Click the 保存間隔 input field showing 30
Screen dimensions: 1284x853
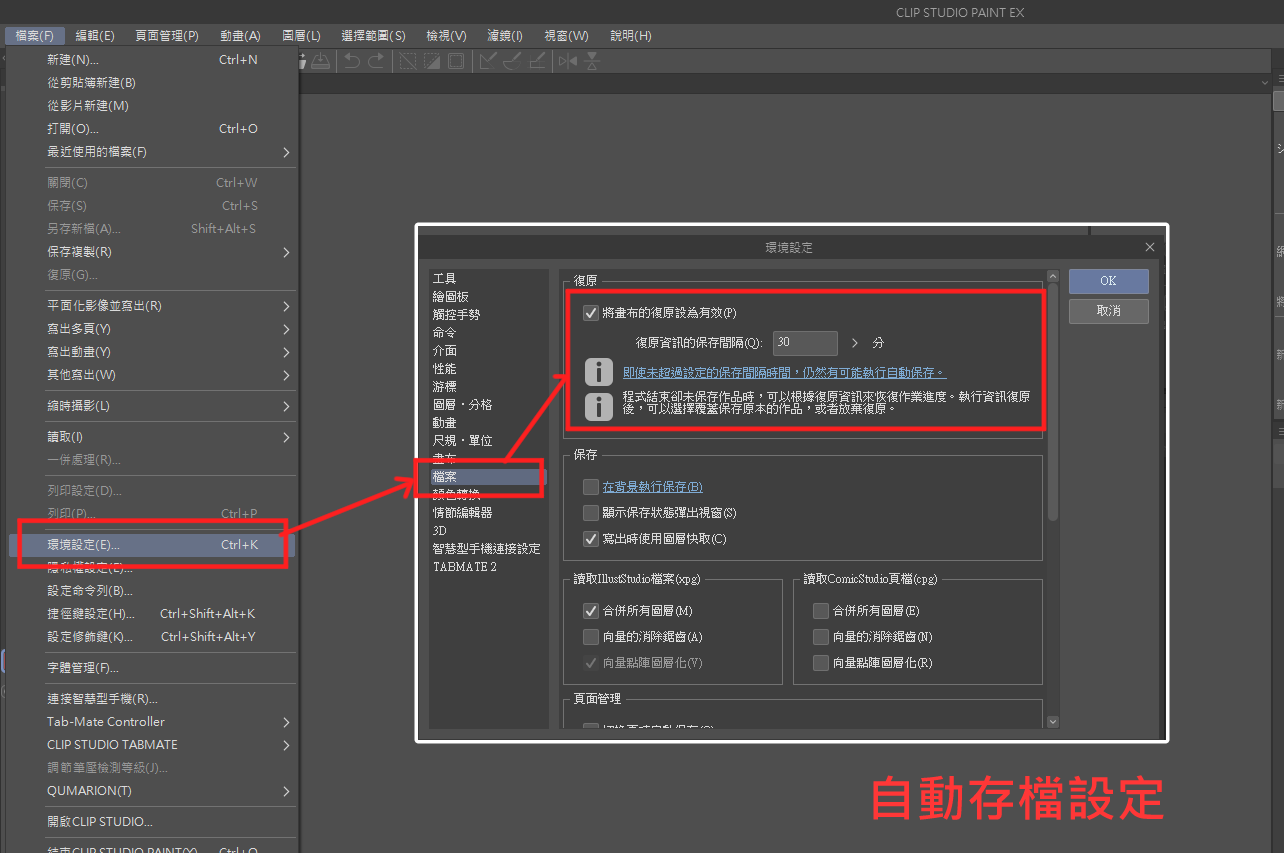804,343
